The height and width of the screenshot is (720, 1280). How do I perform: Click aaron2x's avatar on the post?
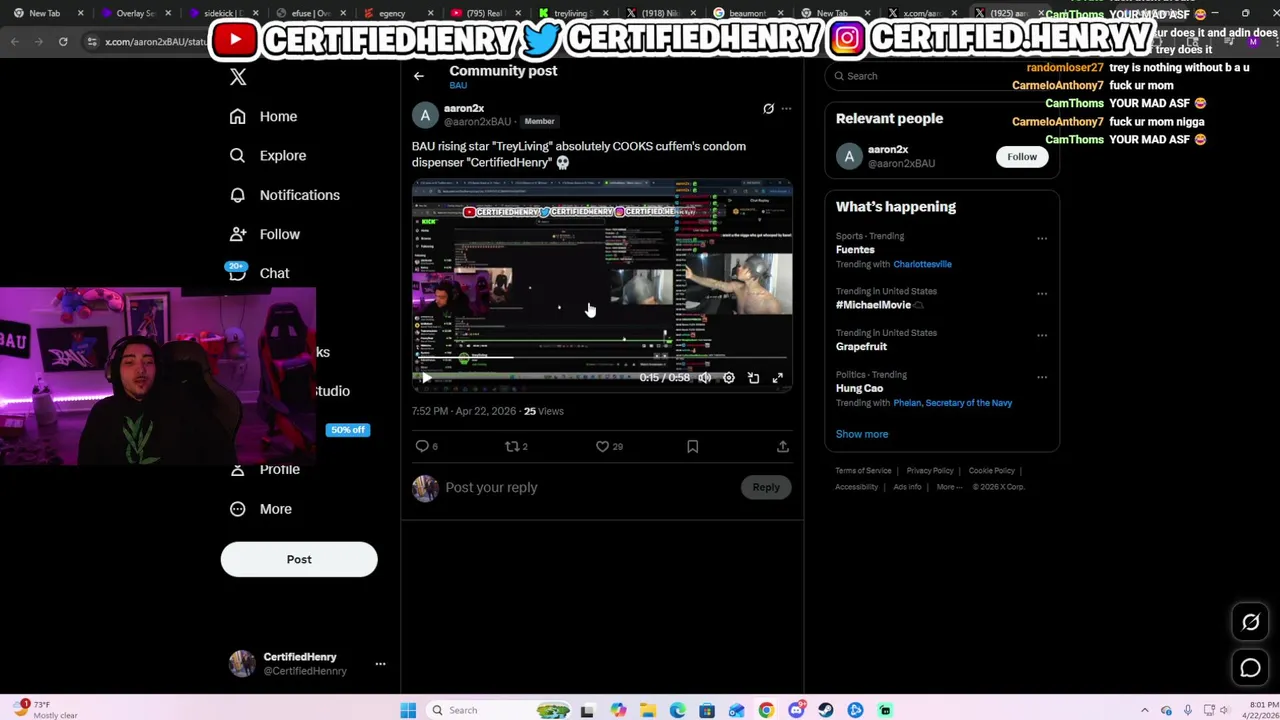coord(425,115)
